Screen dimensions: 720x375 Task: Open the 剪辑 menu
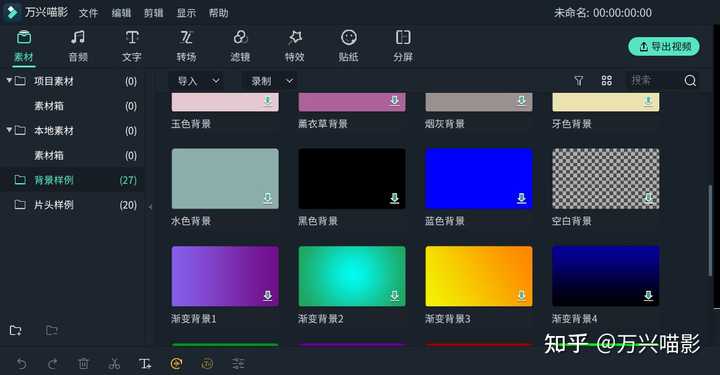click(x=153, y=13)
